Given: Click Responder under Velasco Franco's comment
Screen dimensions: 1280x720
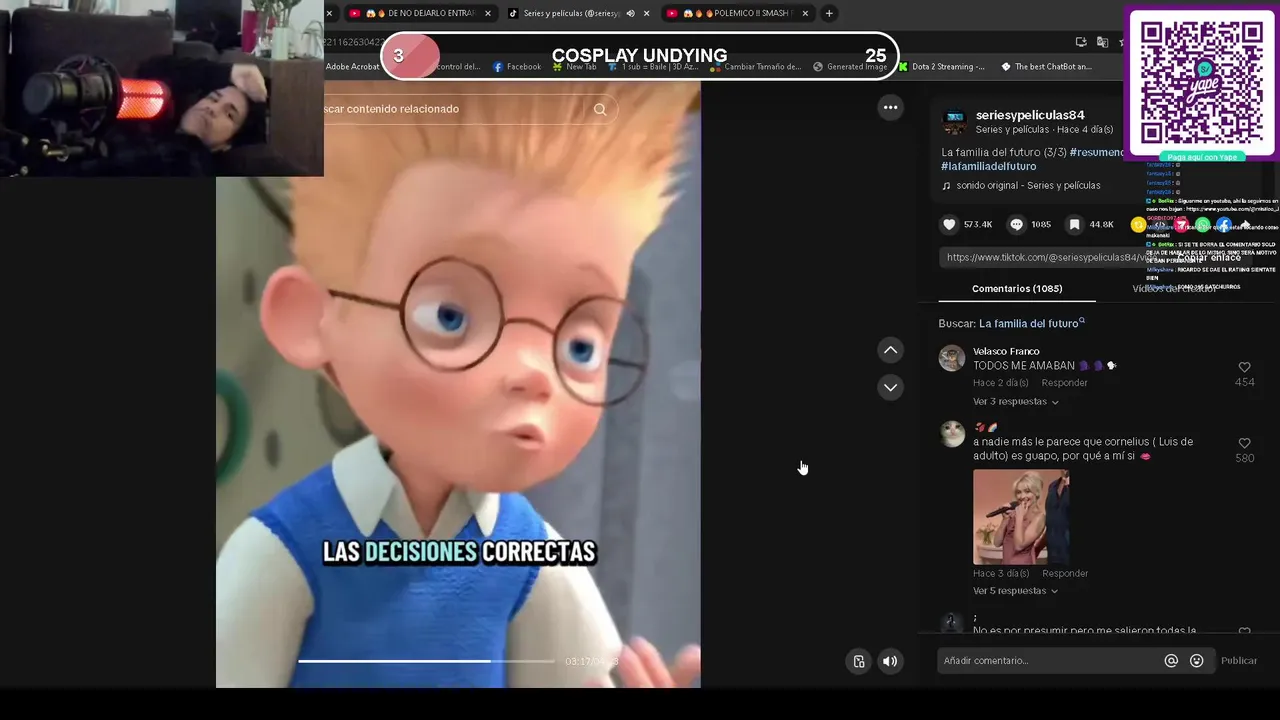Looking at the screenshot, I should click(x=1065, y=383).
